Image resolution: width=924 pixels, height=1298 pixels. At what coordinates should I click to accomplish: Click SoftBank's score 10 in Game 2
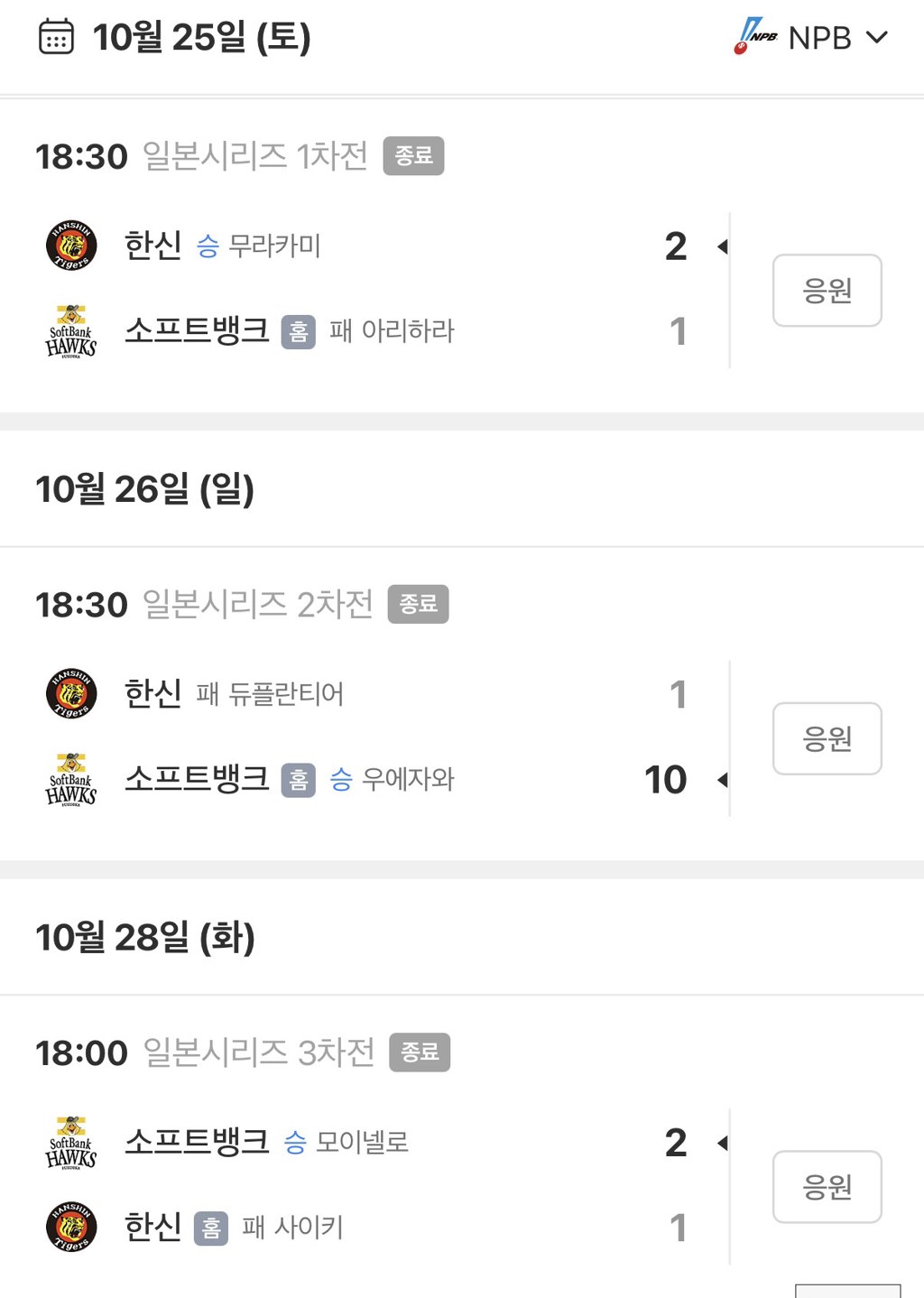click(666, 780)
